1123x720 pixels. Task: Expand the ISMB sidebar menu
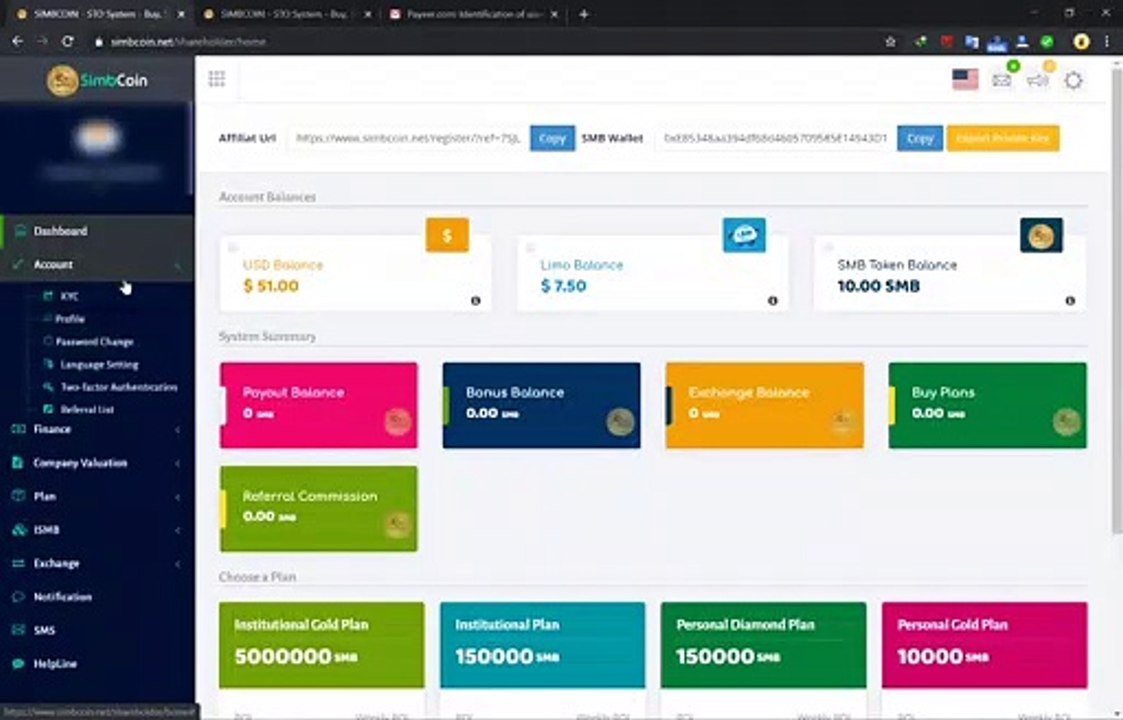pos(97,529)
